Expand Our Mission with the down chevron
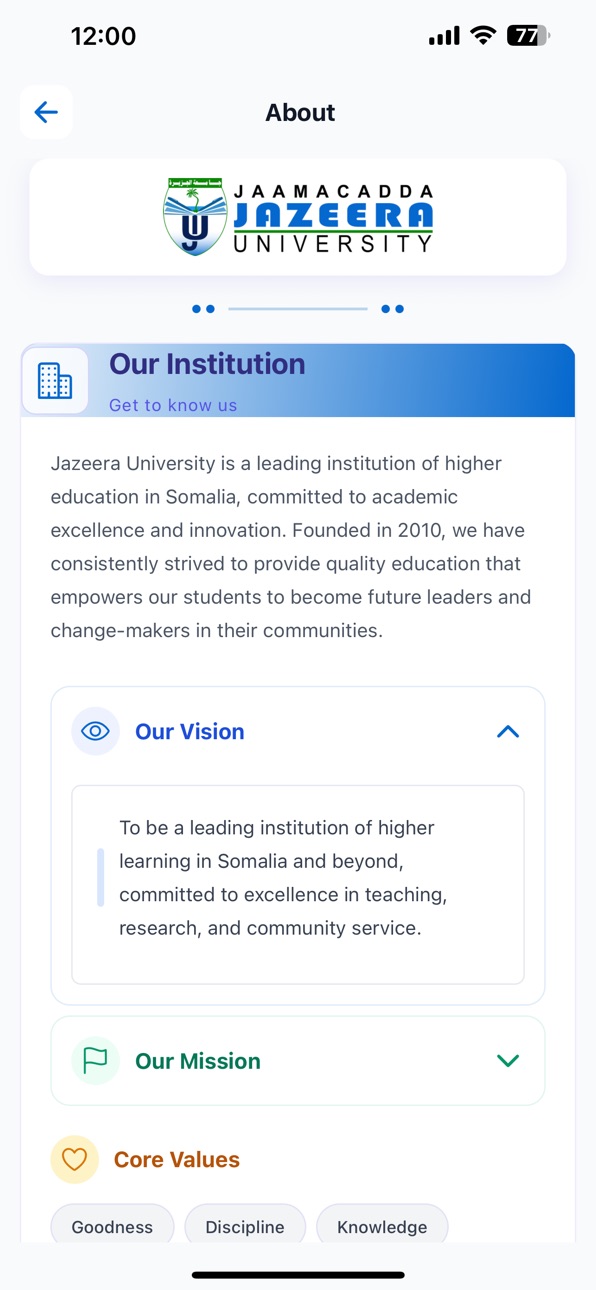 [508, 1061]
